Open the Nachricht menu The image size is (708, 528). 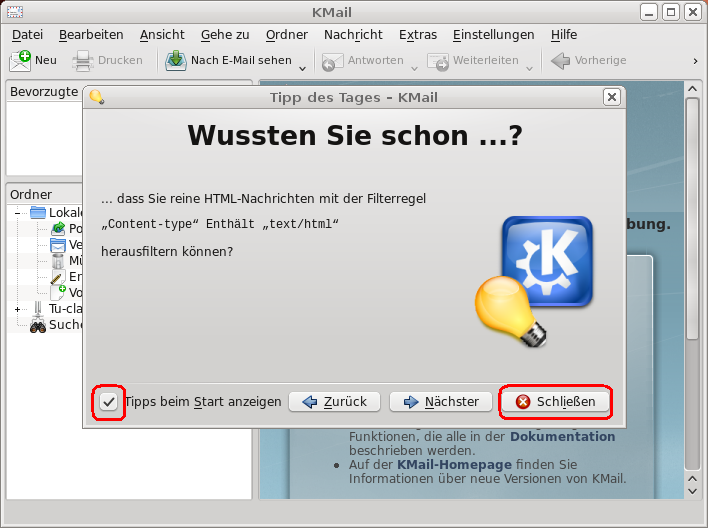pyautogui.click(x=353, y=35)
